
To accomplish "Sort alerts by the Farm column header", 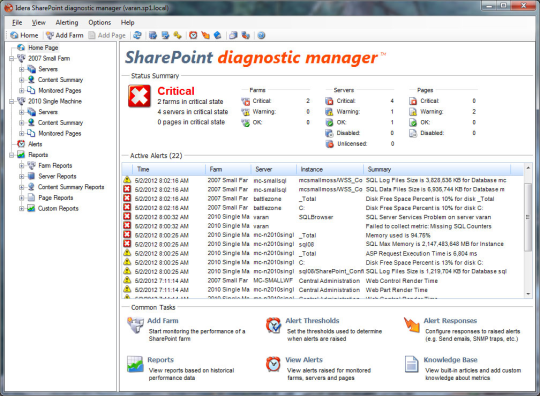I will click(x=228, y=169).
